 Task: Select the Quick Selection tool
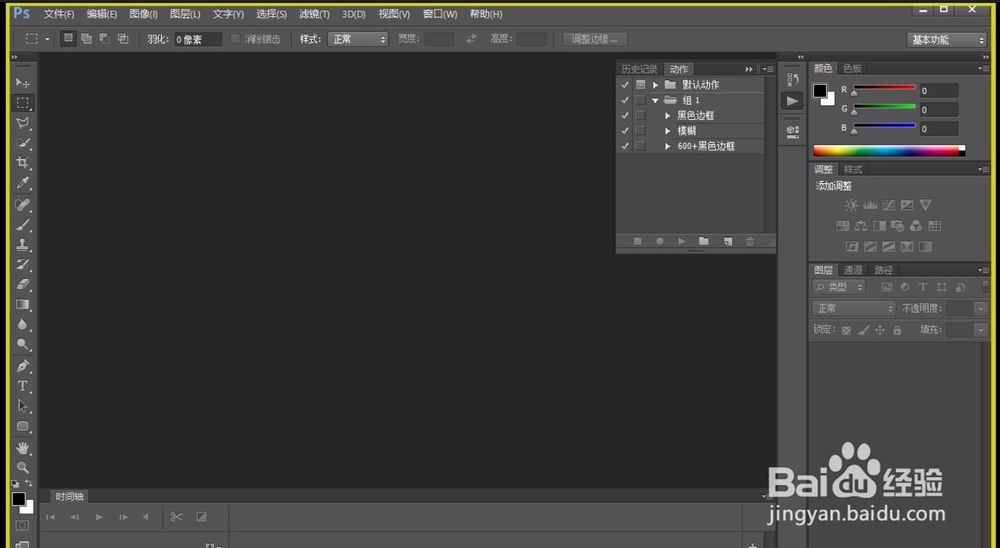coord(23,143)
